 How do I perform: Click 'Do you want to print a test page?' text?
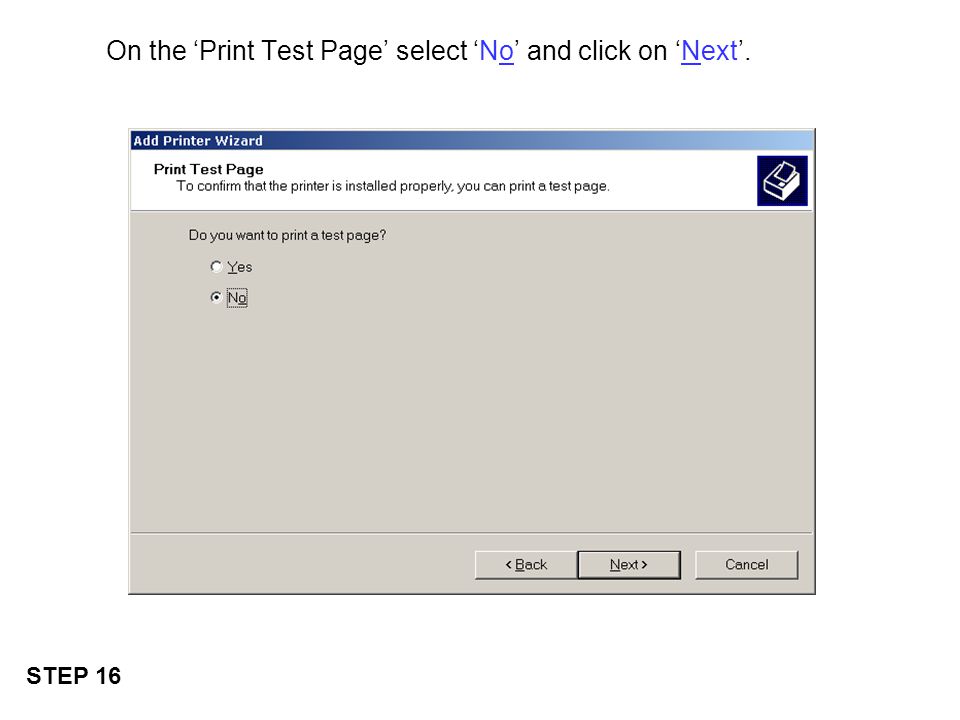[x=287, y=235]
